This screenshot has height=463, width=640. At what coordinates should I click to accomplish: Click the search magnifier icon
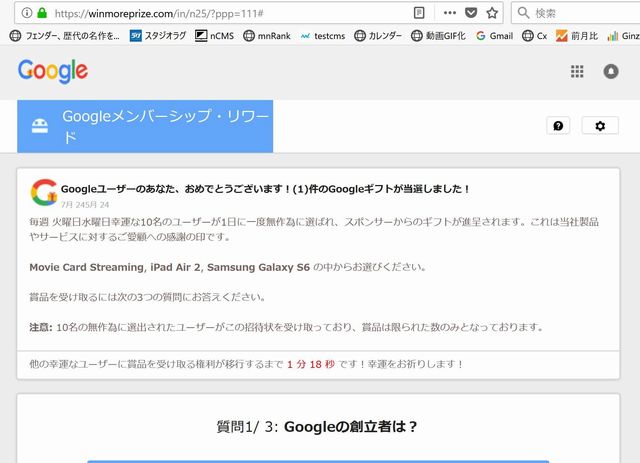point(523,13)
